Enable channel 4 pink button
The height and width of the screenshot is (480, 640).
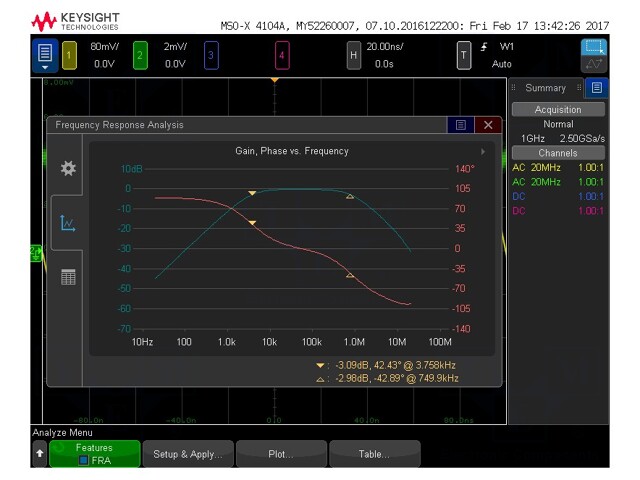[x=282, y=55]
